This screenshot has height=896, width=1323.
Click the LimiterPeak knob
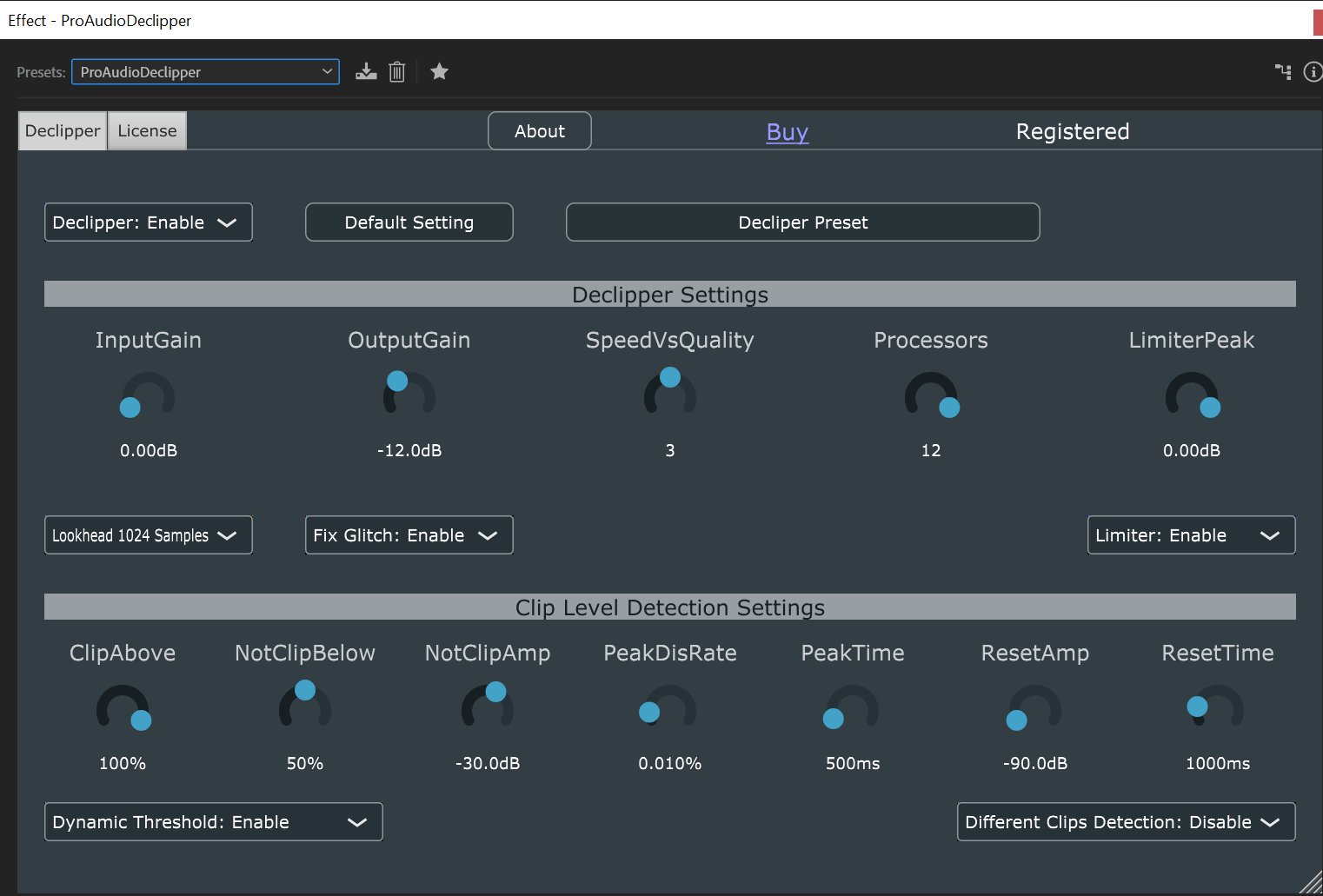(x=1192, y=396)
